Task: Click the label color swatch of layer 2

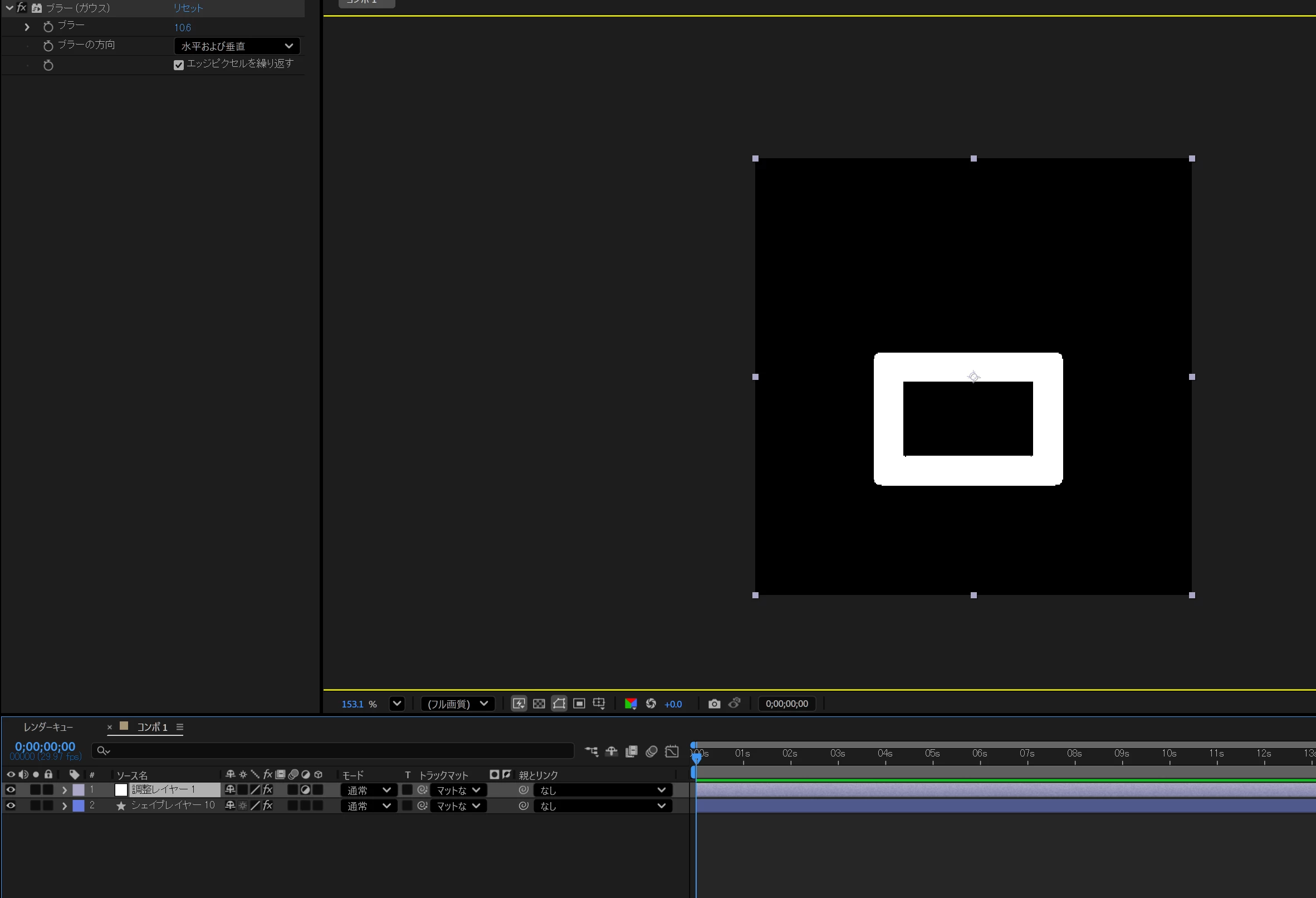Action: pos(78,806)
